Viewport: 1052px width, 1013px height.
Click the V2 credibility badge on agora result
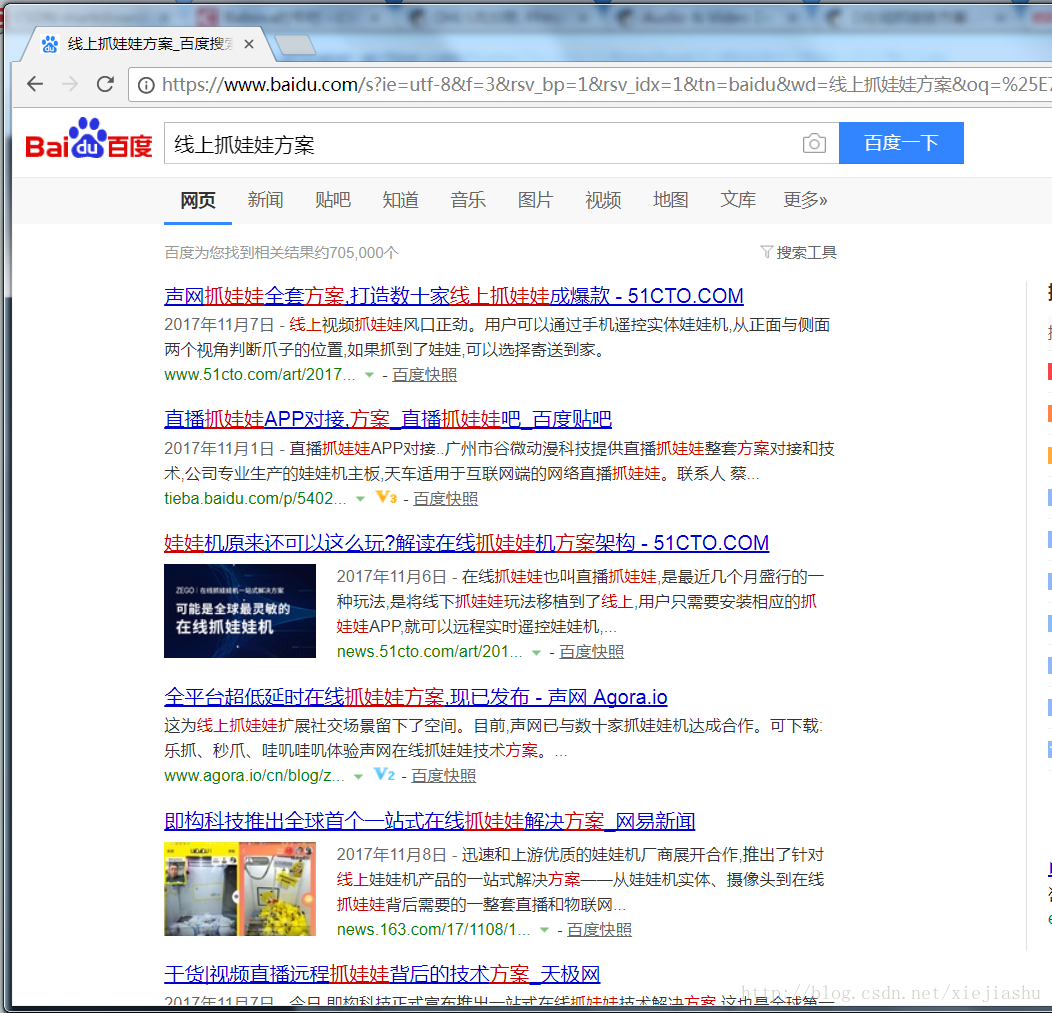384,775
